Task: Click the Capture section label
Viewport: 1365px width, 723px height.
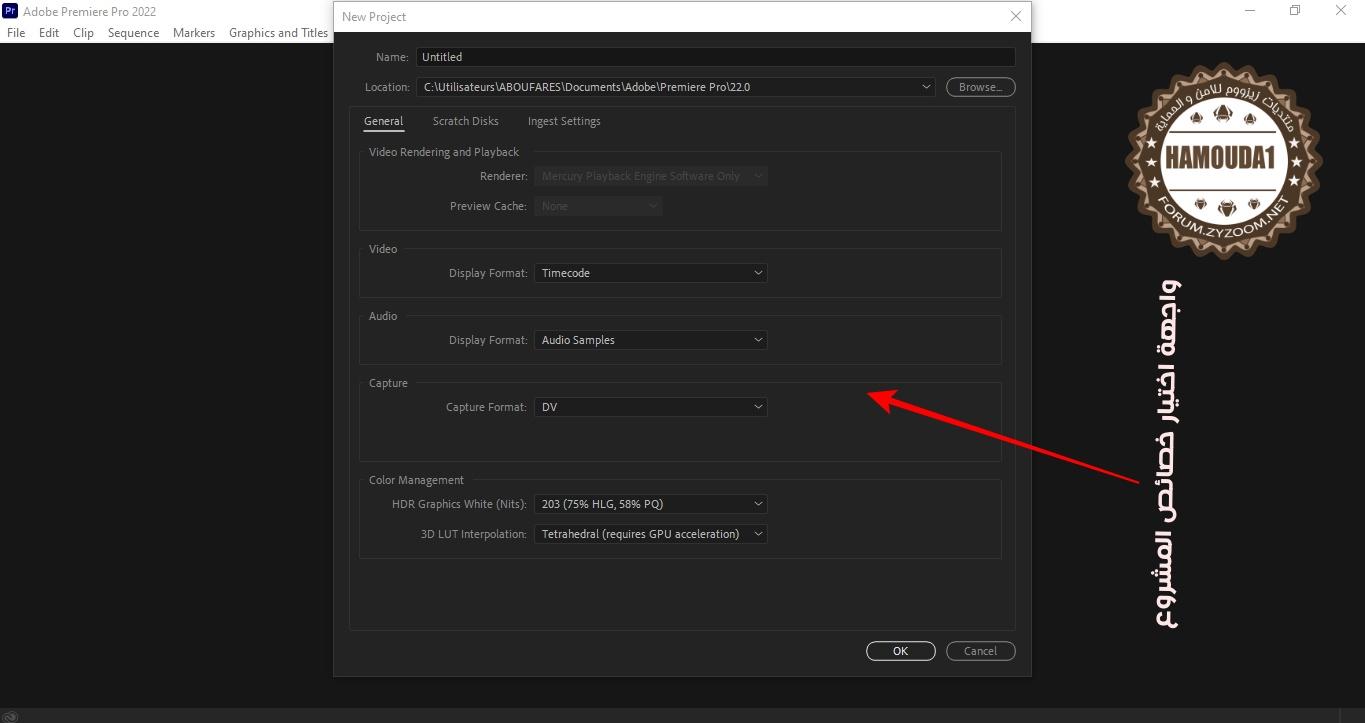Action: [388, 383]
